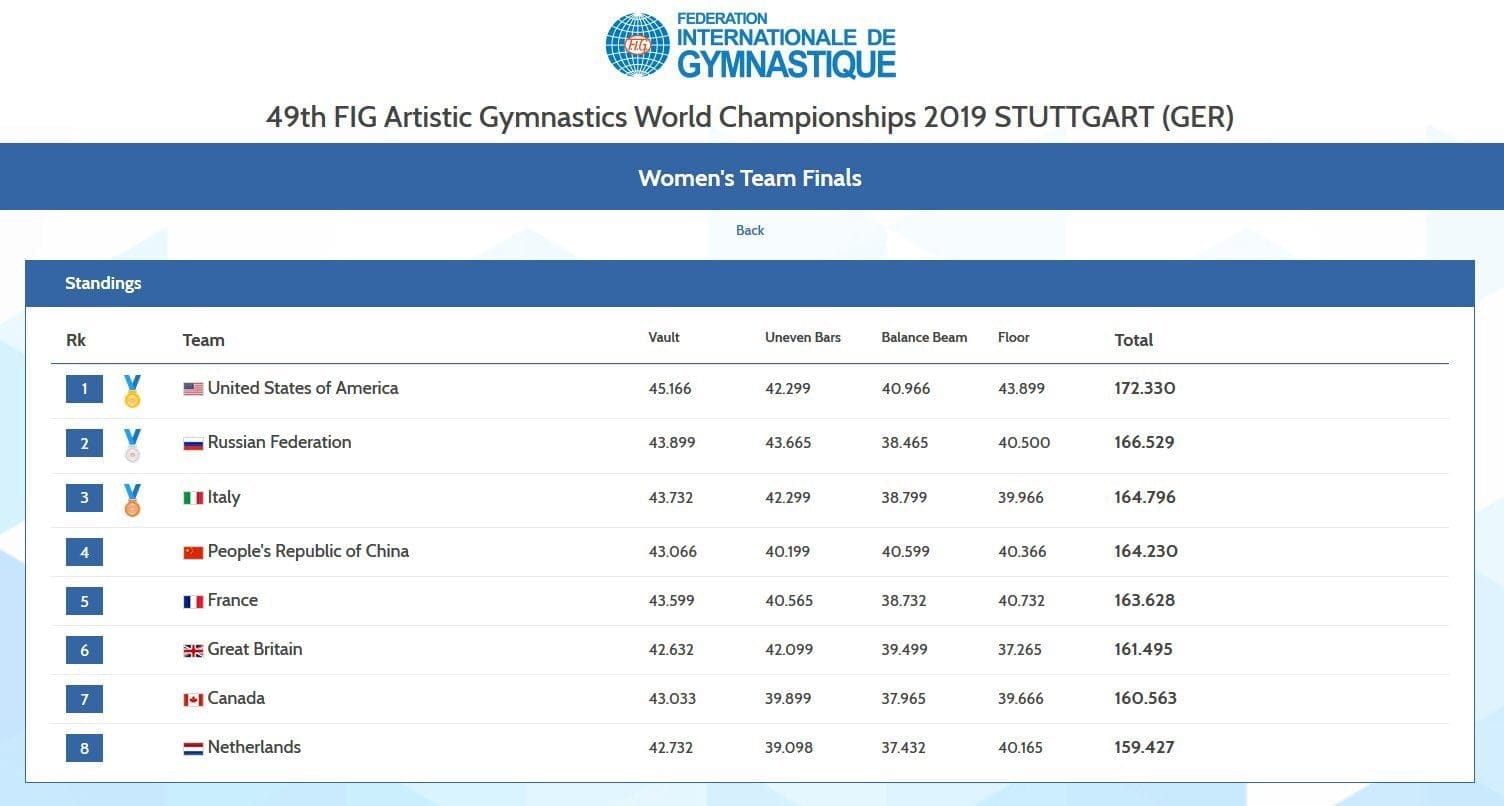
Task: Click the Italy flag icon
Action: click(x=193, y=498)
